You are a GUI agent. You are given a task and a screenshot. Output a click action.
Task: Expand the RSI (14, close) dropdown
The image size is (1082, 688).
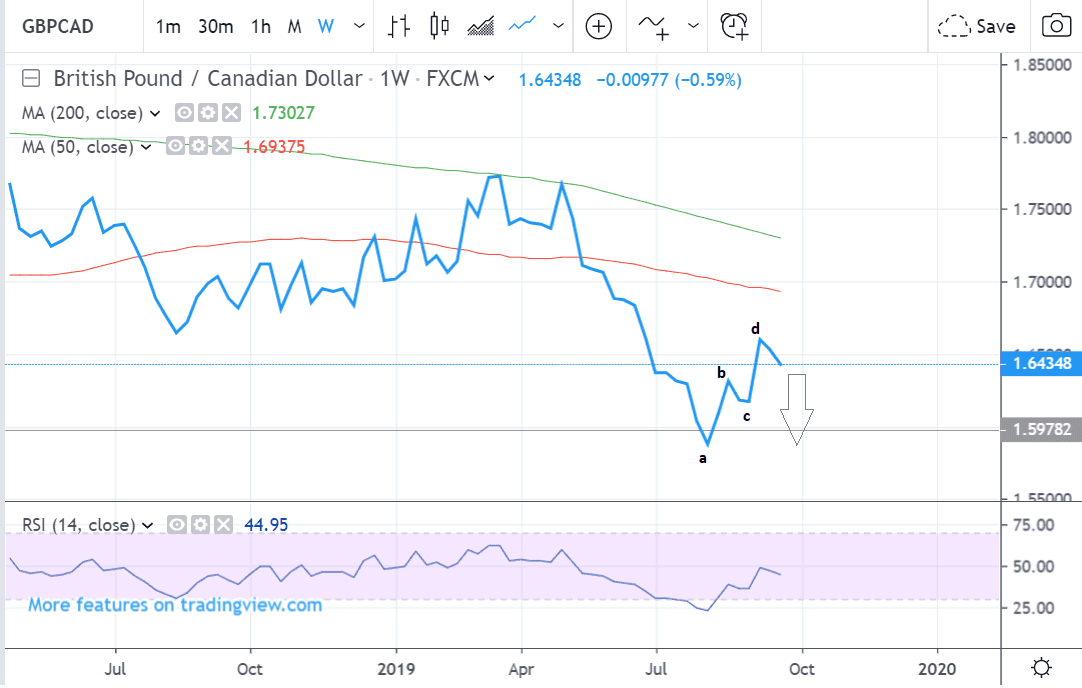point(148,526)
